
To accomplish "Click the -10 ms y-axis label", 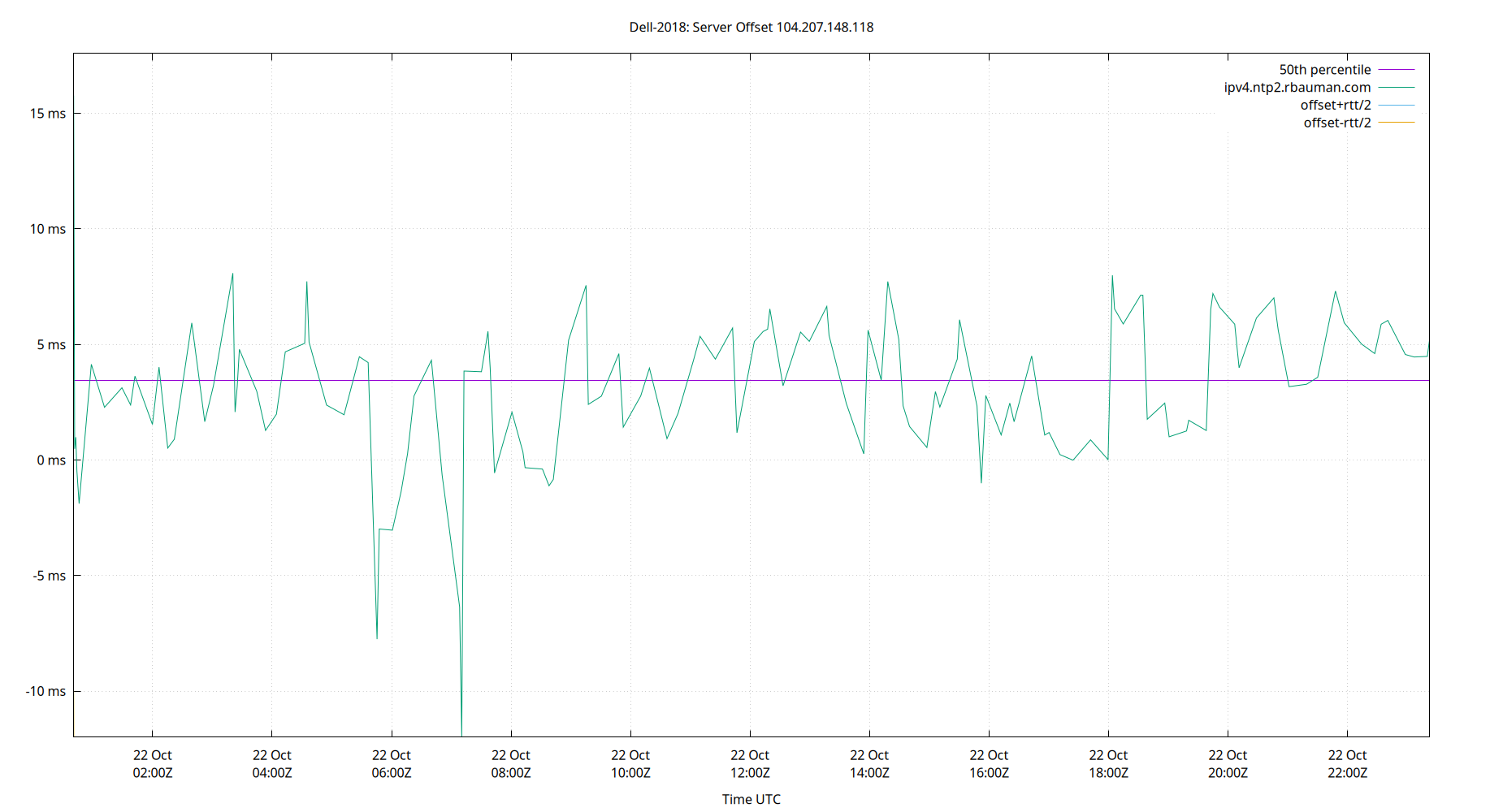I will click(45, 692).
